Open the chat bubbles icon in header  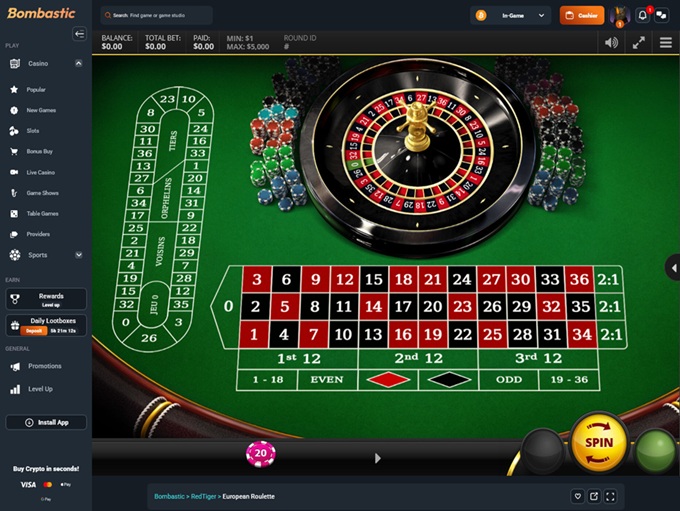pyautogui.click(x=661, y=16)
